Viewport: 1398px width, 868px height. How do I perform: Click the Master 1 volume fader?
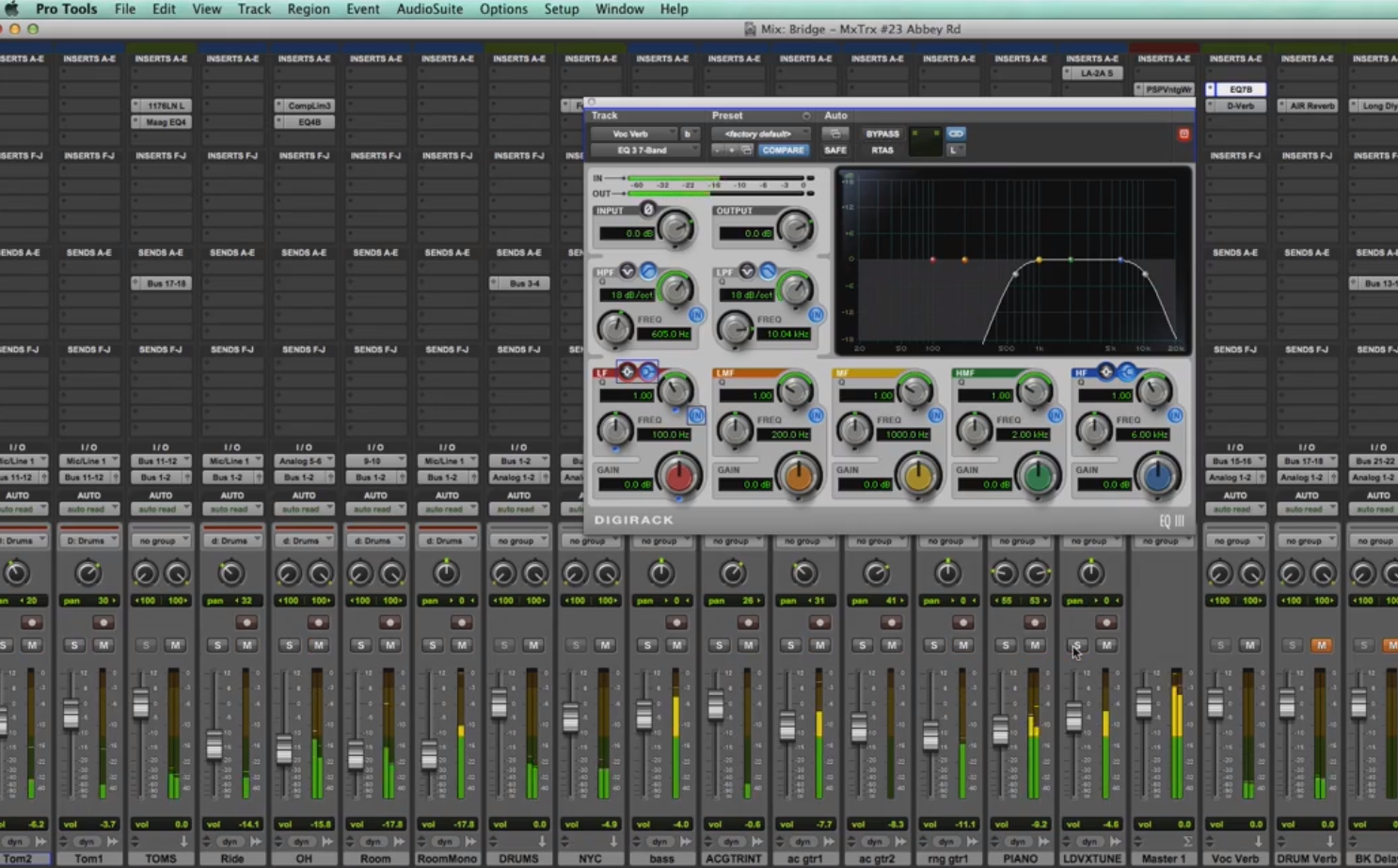click(x=1144, y=703)
